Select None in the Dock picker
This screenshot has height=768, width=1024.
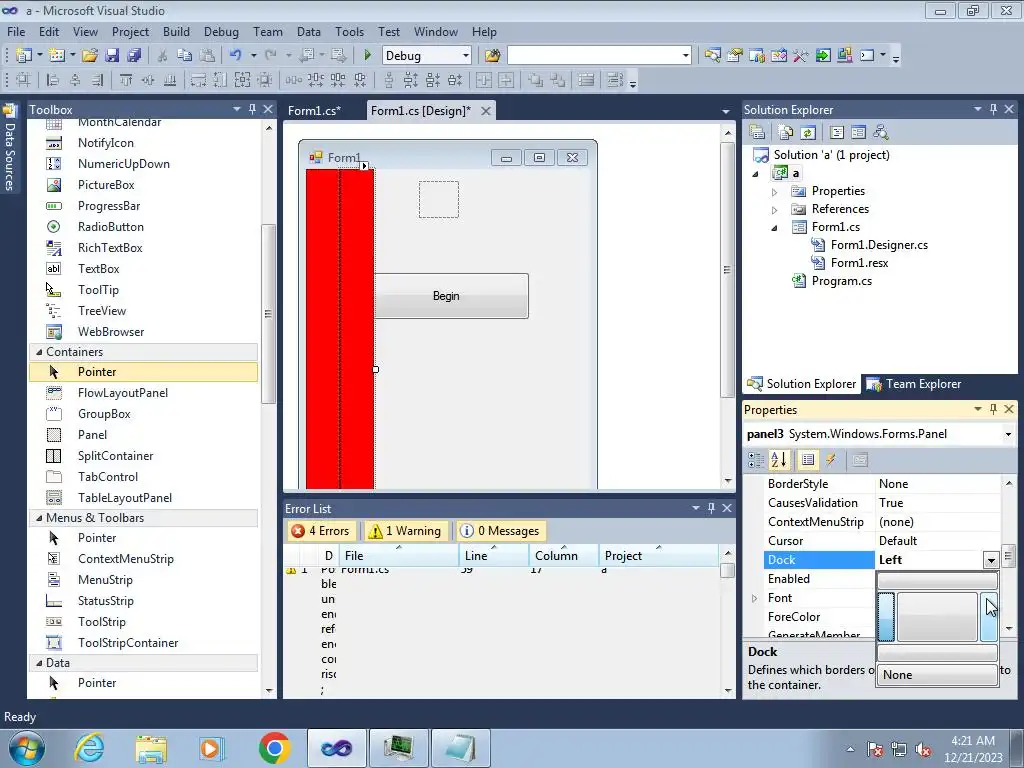click(x=937, y=675)
